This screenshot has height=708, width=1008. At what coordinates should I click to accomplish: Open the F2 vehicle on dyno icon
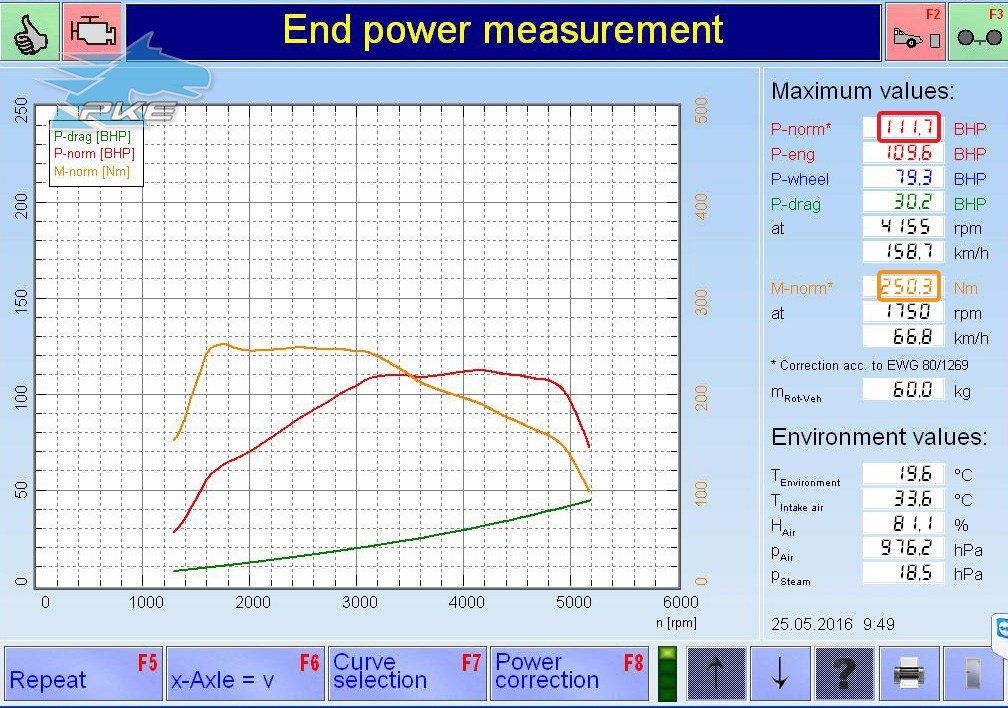pos(915,31)
